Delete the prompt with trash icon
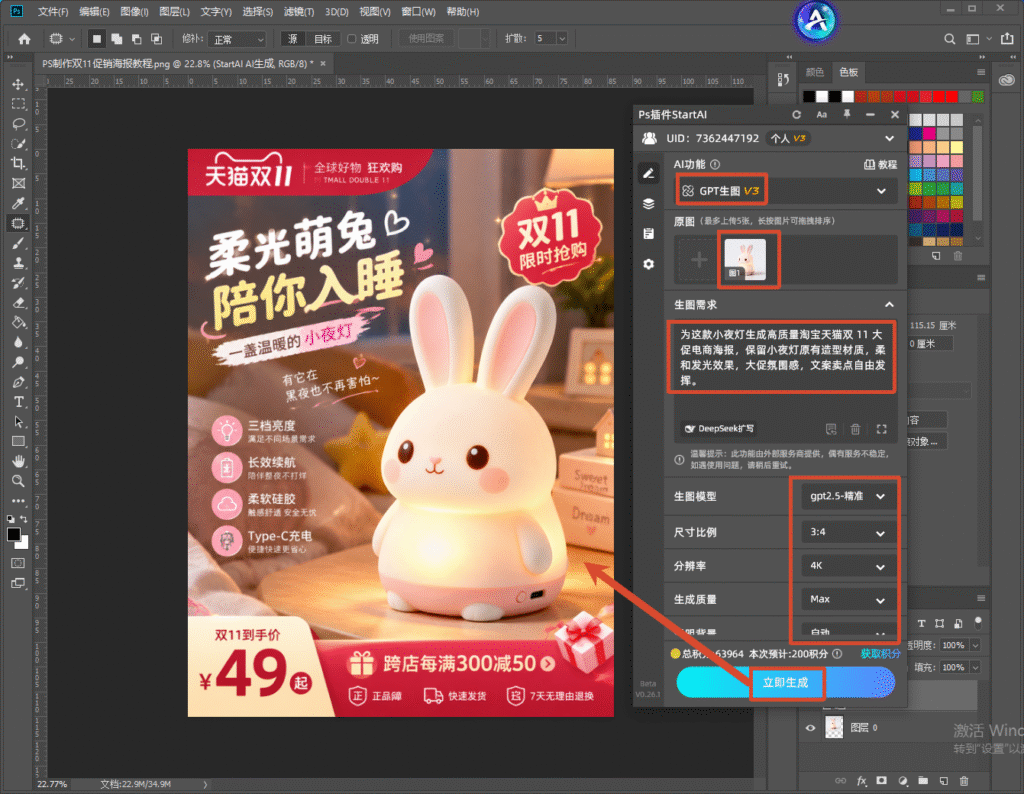1024x794 pixels. pyautogui.click(x=856, y=429)
